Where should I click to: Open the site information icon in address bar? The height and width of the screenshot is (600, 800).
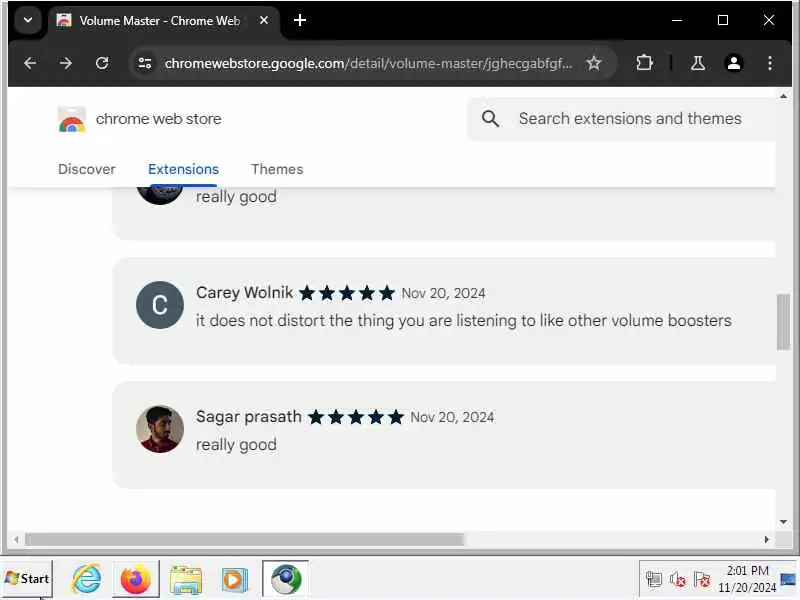[x=145, y=63]
